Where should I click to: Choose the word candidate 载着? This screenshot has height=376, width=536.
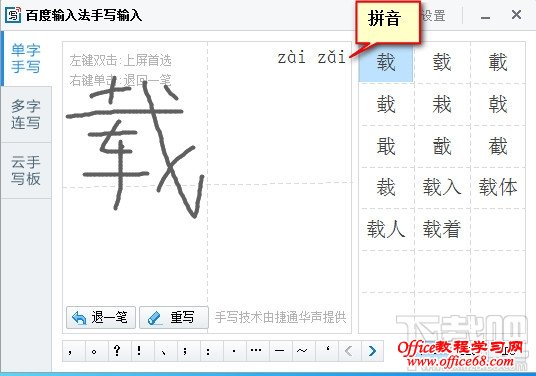click(442, 229)
